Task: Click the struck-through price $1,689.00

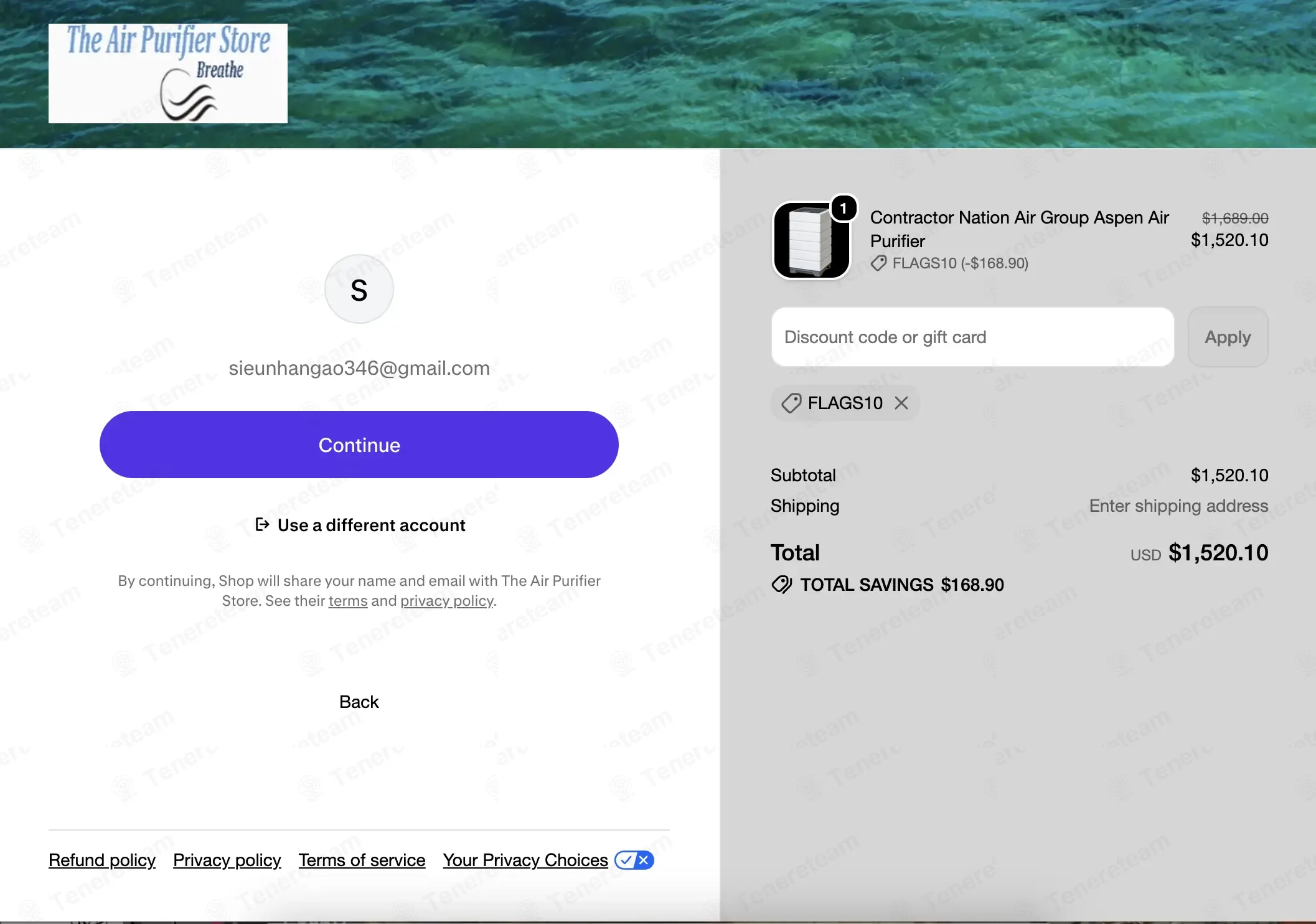Action: 1235,218
